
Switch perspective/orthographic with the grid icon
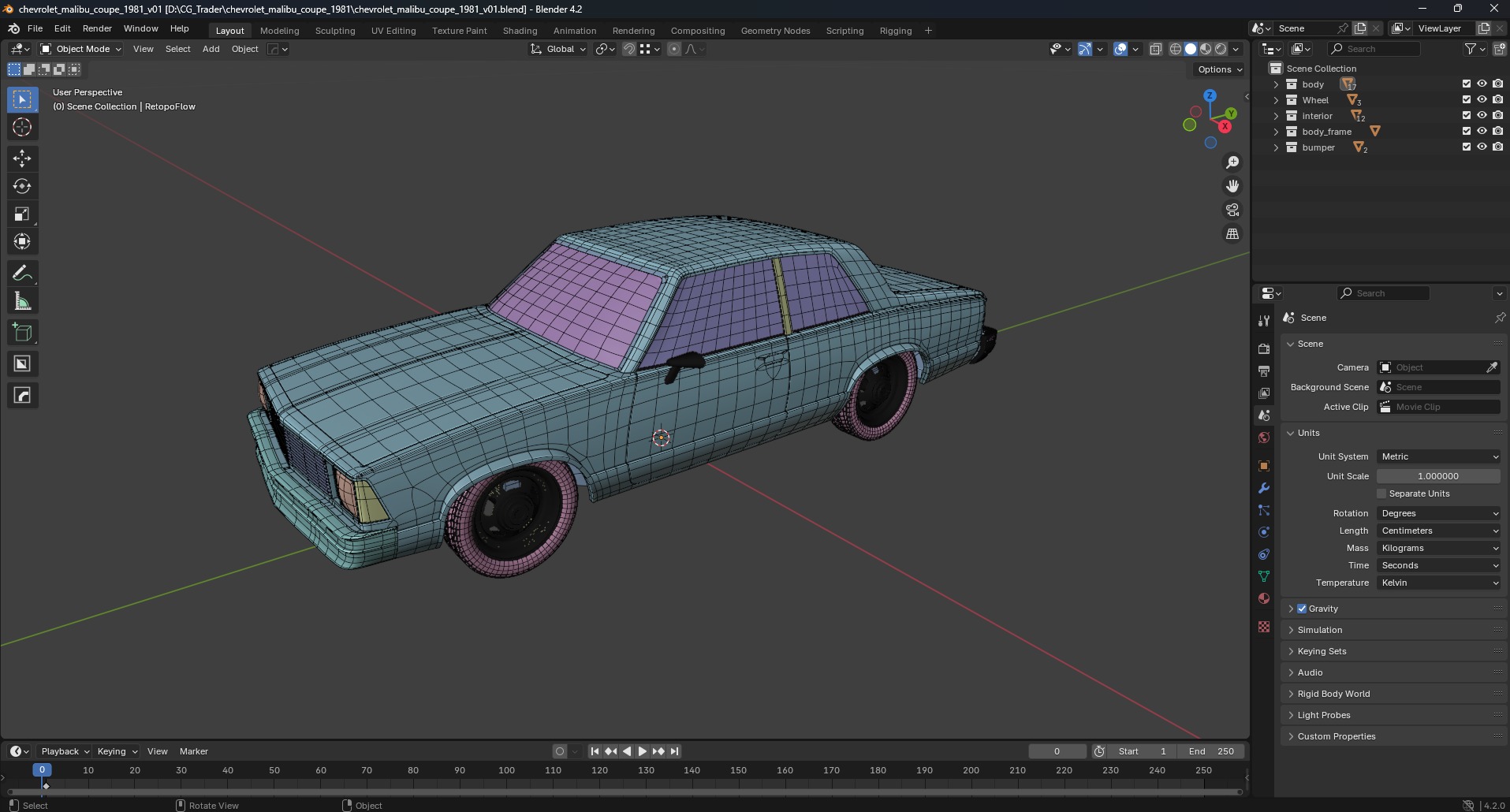tap(1232, 233)
